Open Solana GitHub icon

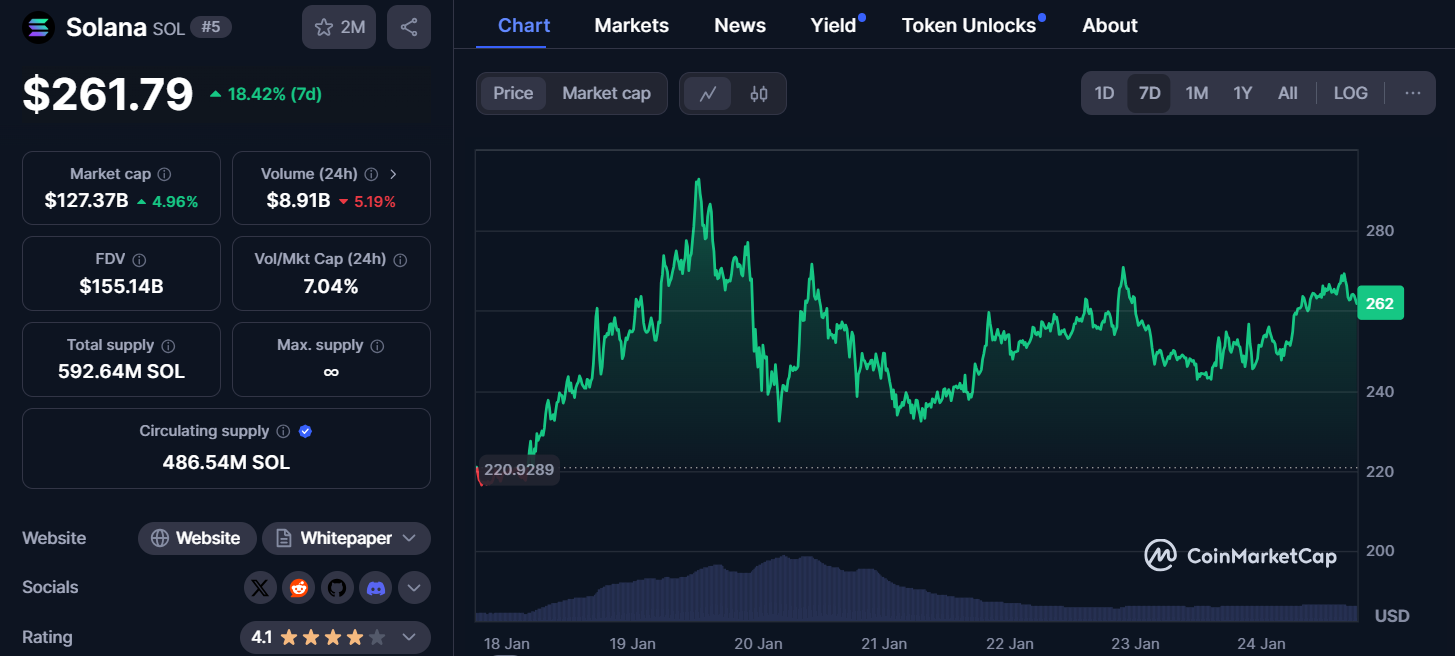[337, 588]
